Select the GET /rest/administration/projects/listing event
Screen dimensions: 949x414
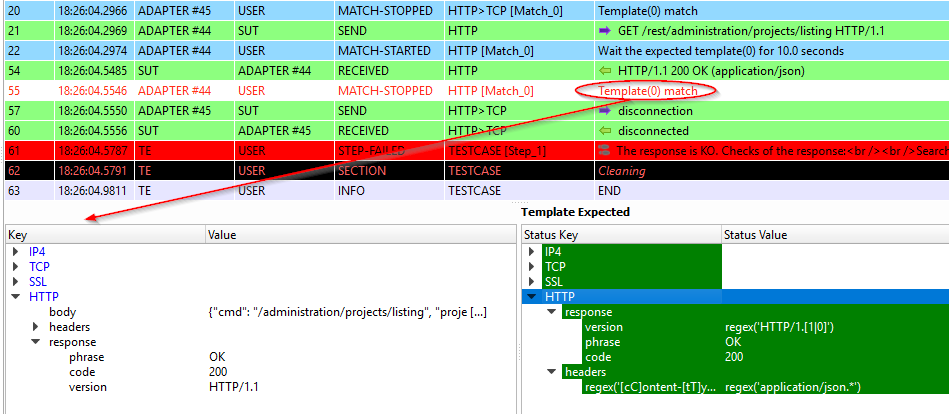click(476, 31)
